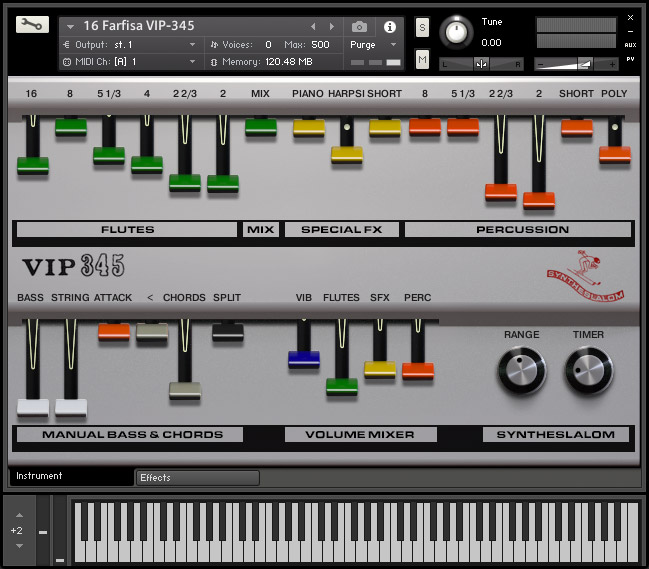Adjust the output volume slider

tap(586, 64)
